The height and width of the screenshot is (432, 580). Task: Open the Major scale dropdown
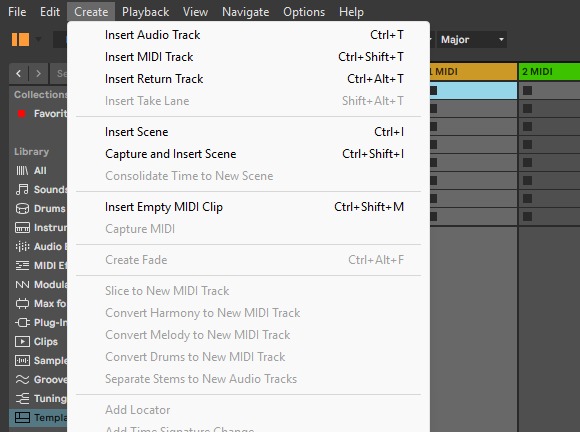(472, 39)
